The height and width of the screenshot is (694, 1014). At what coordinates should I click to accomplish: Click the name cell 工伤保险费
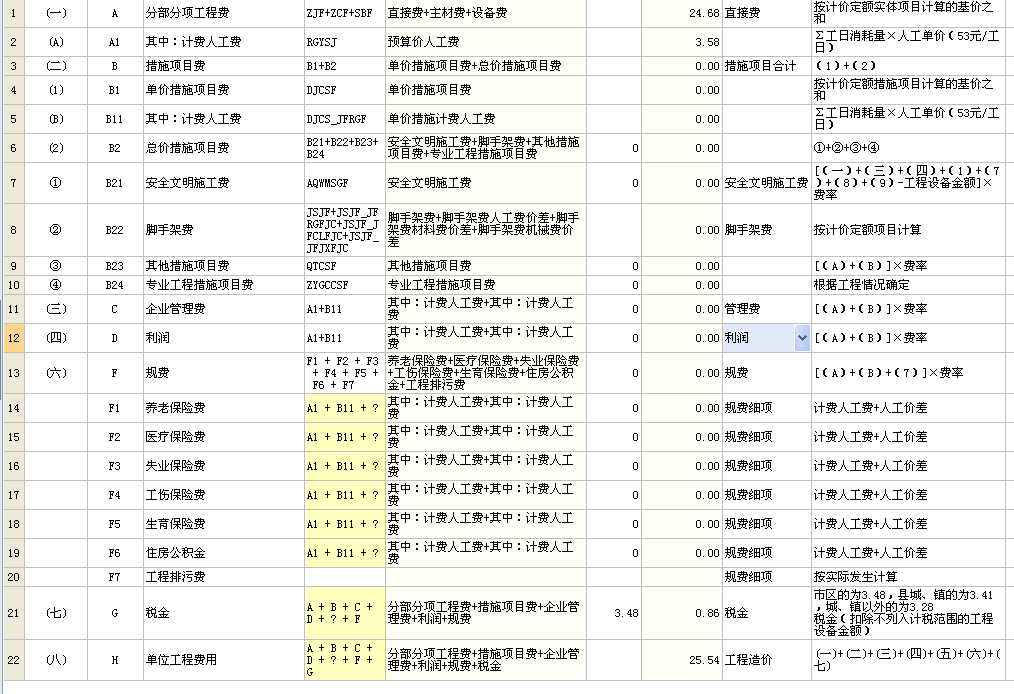(x=224, y=495)
